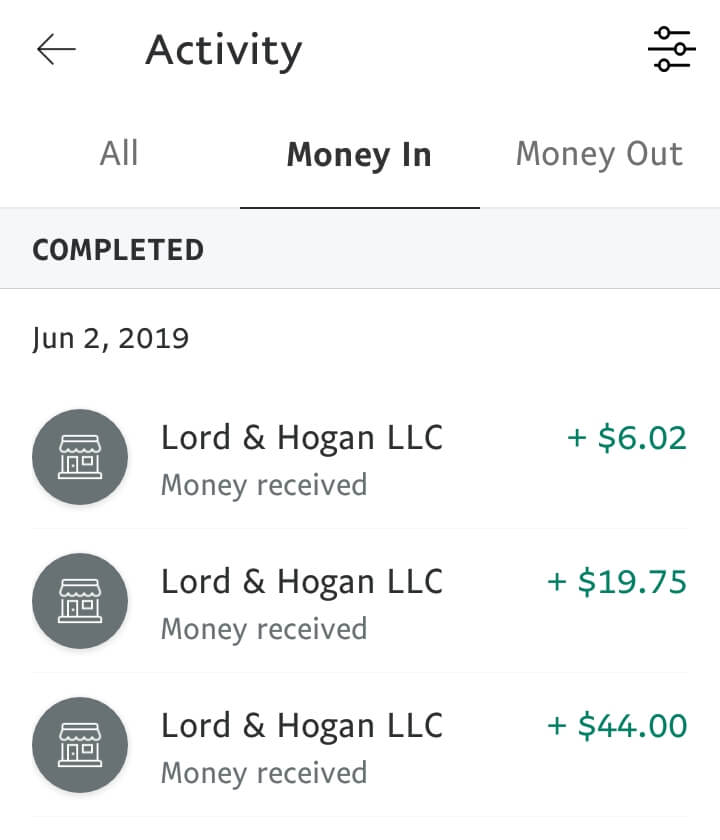Screen dimensions: 720x840
Task: Open the third Lord & Hogan LLC entry
Action: click(x=359, y=745)
